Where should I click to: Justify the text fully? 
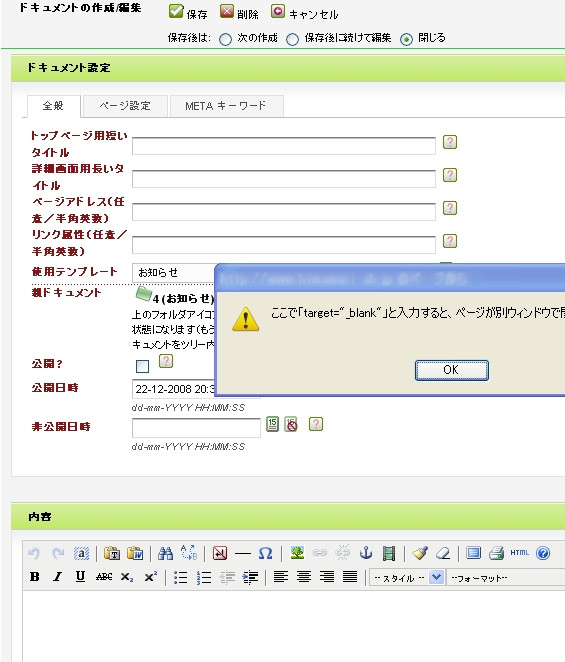(350, 577)
